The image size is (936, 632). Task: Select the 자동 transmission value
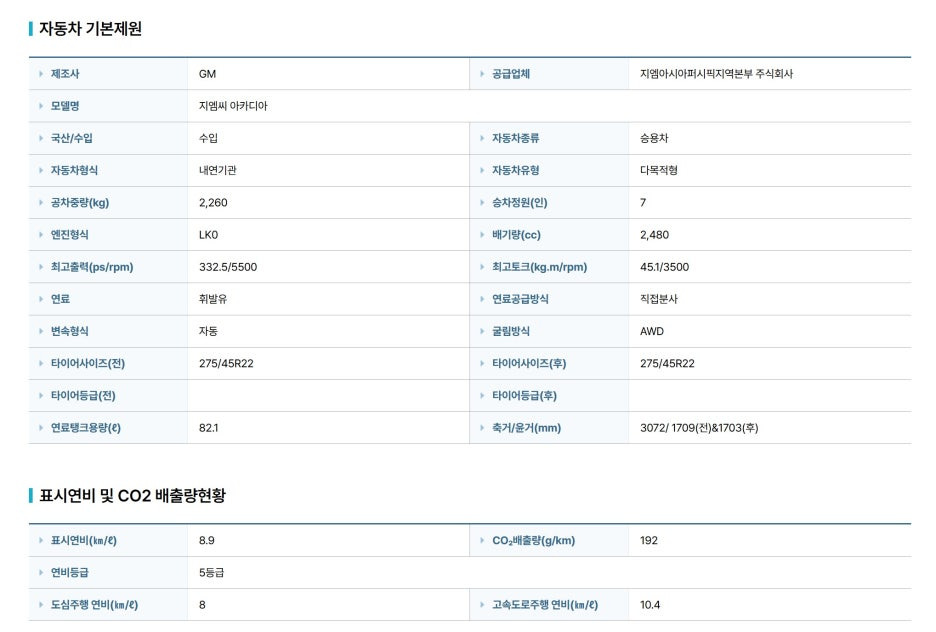click(x=208, y=332)
